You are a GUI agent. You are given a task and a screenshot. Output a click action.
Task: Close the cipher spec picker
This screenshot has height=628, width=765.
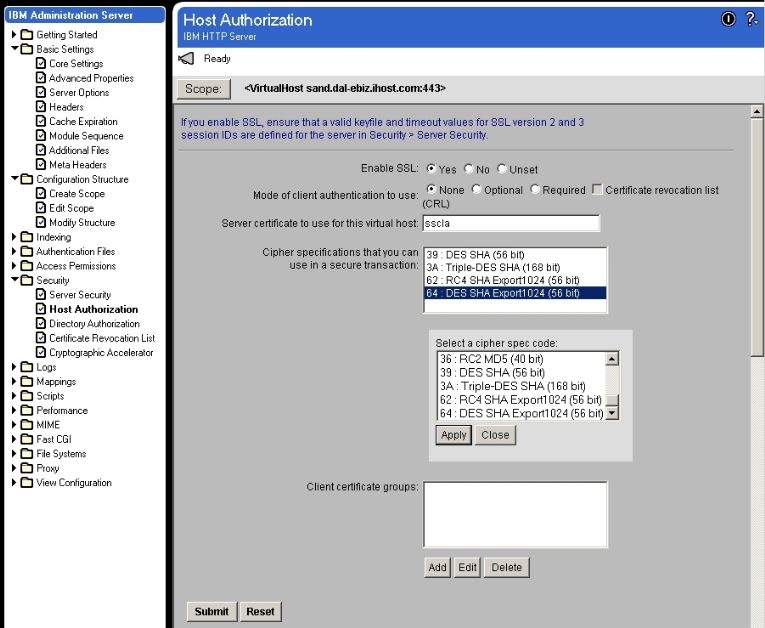coord(495,435)
